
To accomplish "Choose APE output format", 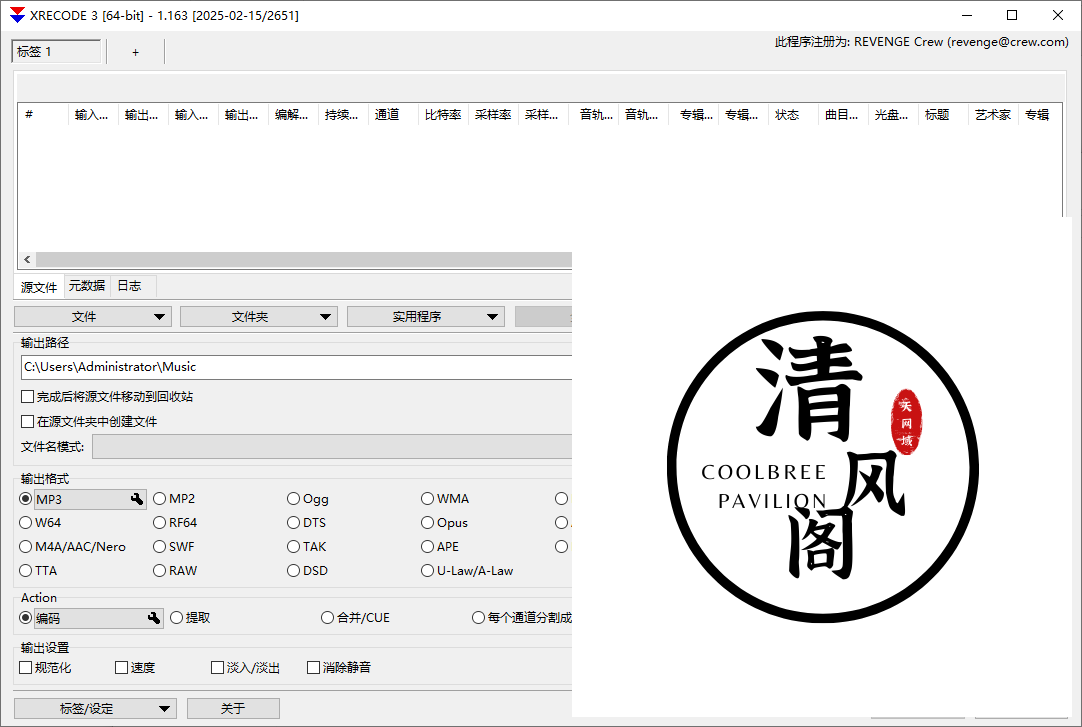I will (x=427, y=546).
